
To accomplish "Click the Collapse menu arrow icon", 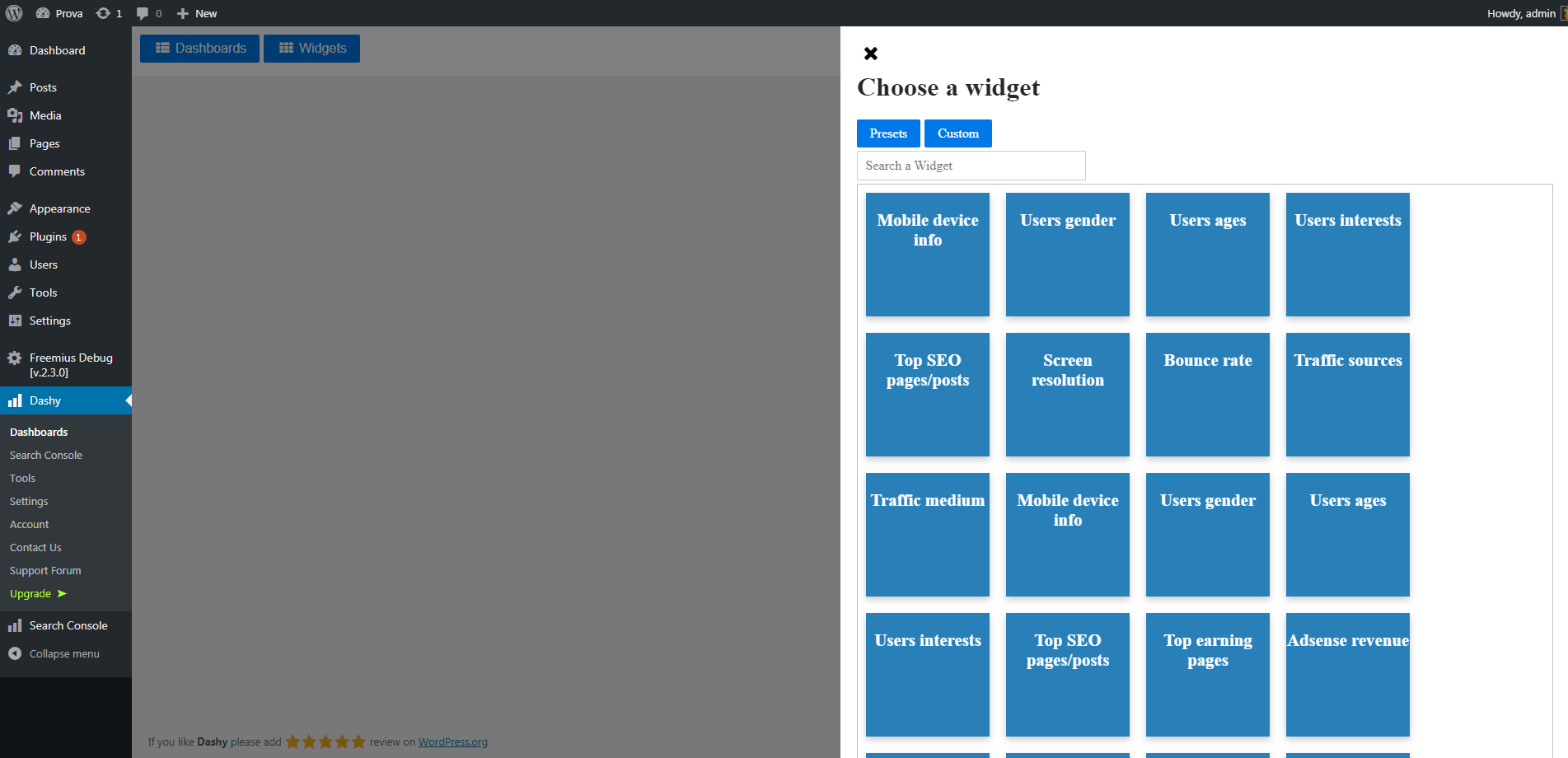I will [x=15, y=653].
